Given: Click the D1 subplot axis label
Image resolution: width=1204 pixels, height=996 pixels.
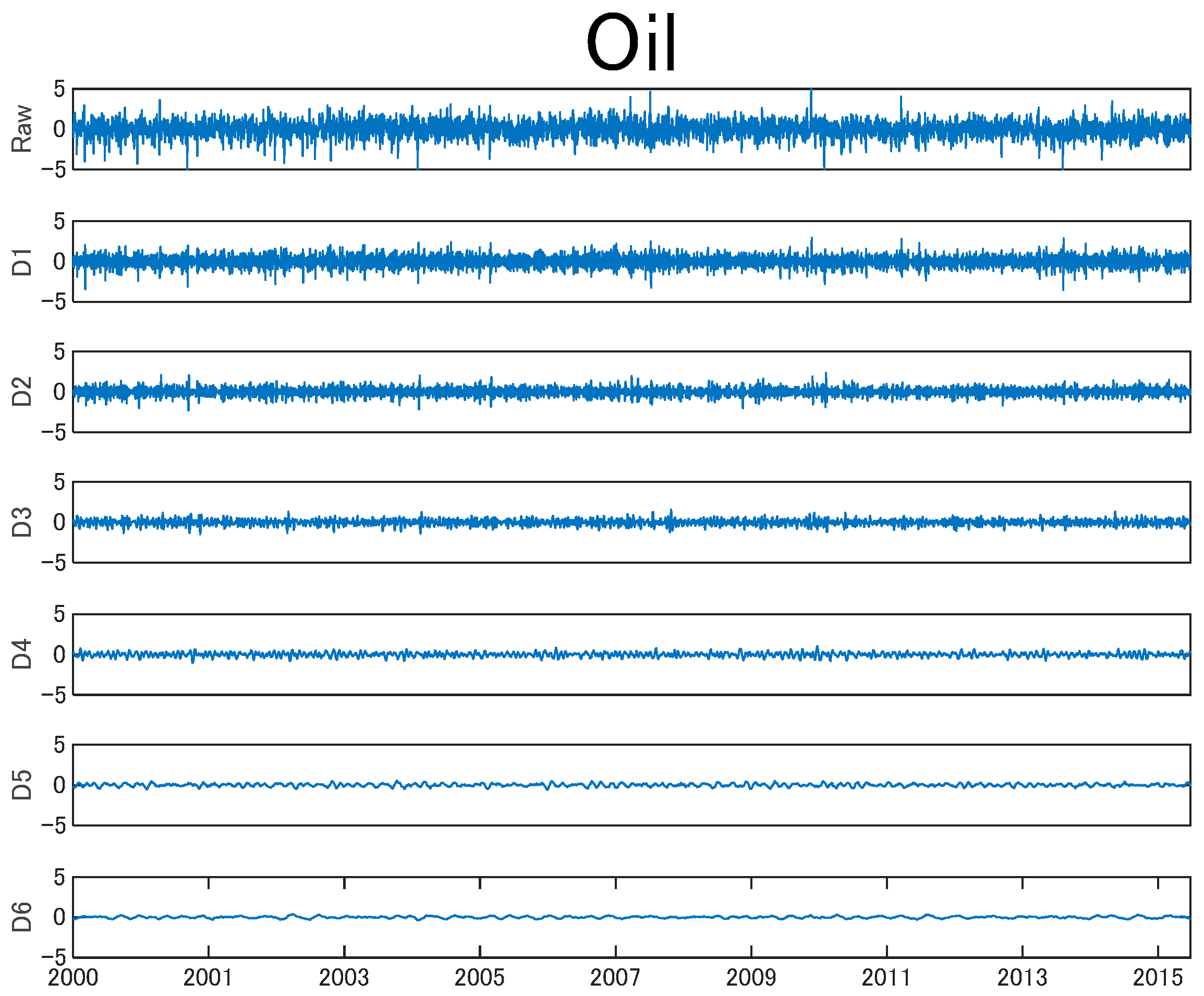Looking at the screenshot, I should 22,261.
